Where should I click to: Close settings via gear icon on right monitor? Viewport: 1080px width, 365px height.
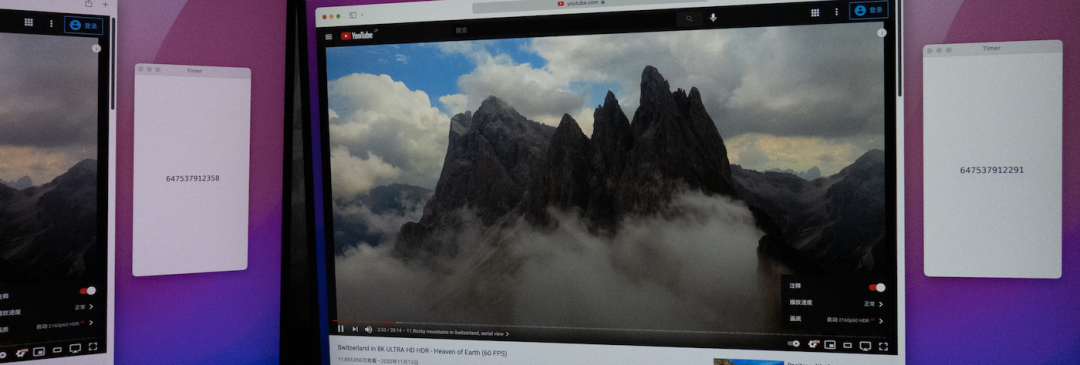coord(813,344)
